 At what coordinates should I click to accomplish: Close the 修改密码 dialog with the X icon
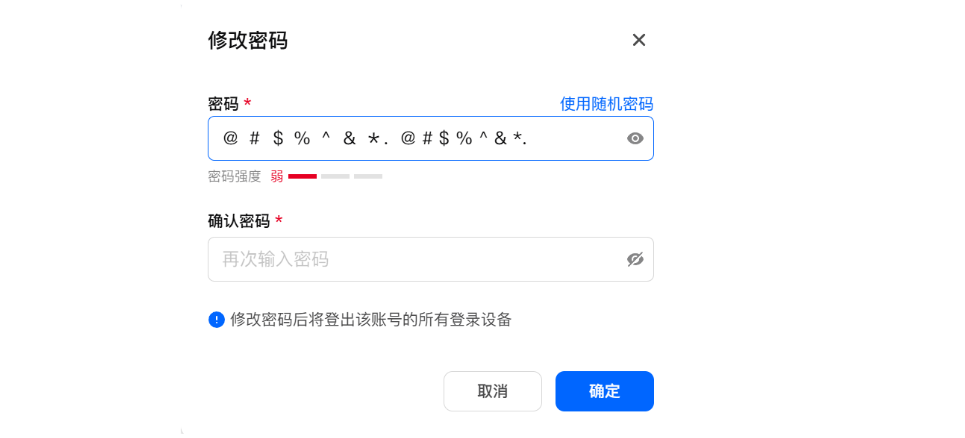tap(639, 40)
